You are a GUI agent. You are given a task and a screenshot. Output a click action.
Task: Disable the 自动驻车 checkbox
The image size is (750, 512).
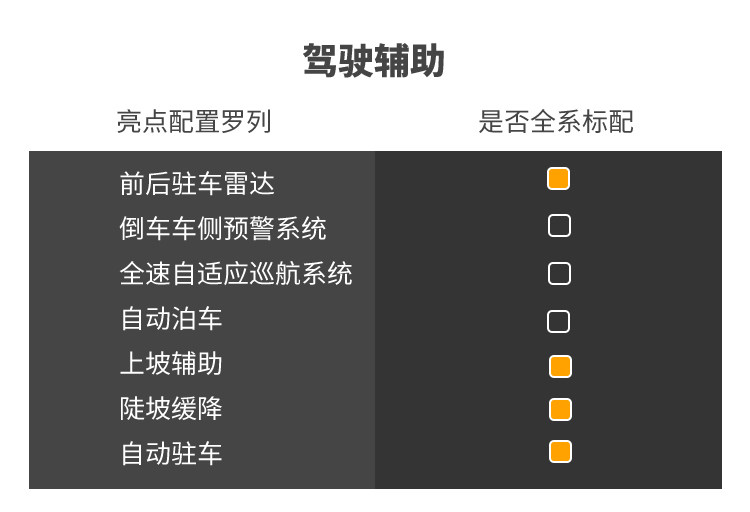pyautogui.click(x=560, y=452)
